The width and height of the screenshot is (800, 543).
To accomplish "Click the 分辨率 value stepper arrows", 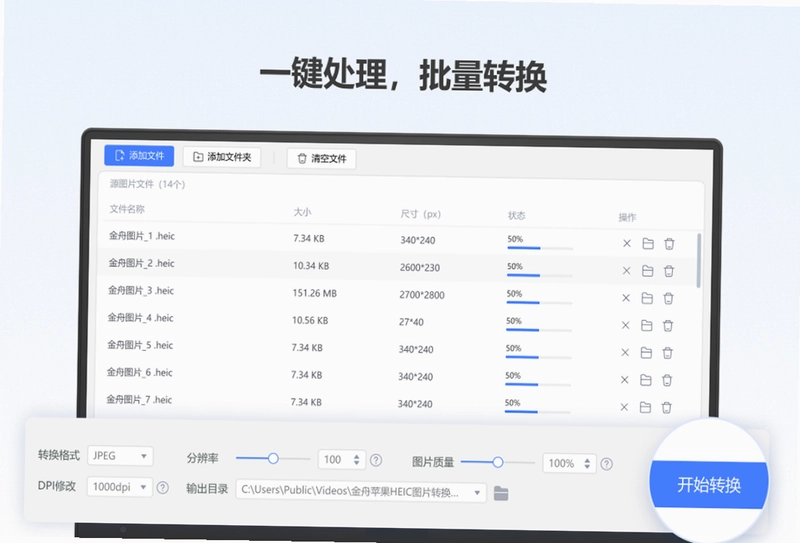I will click(x=357, y=460).
